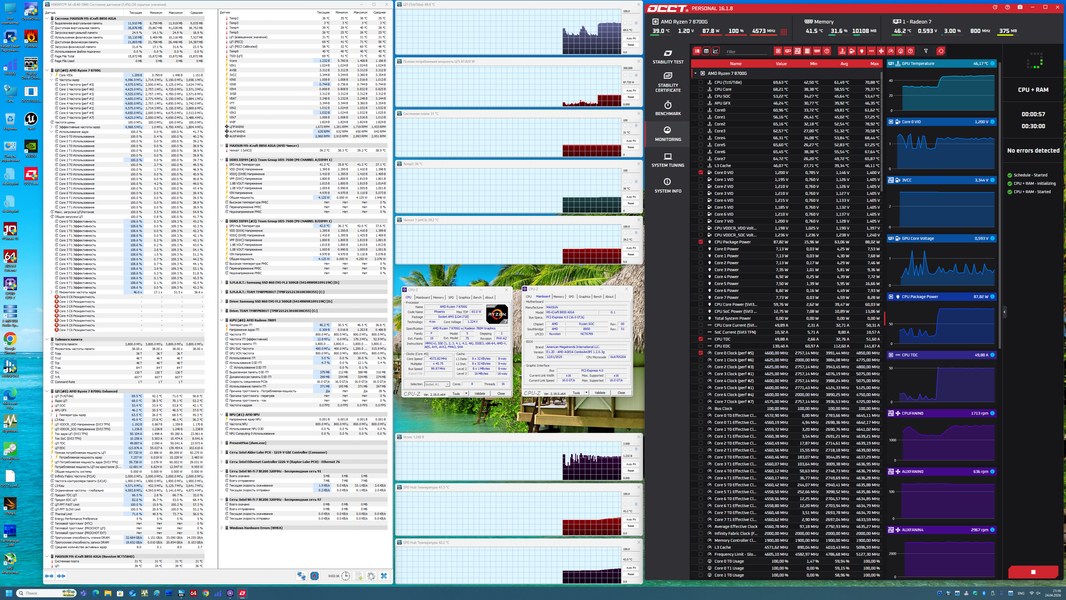Click Reset in Vcore graph window
1066x600 pixels.
coord(631,470)
